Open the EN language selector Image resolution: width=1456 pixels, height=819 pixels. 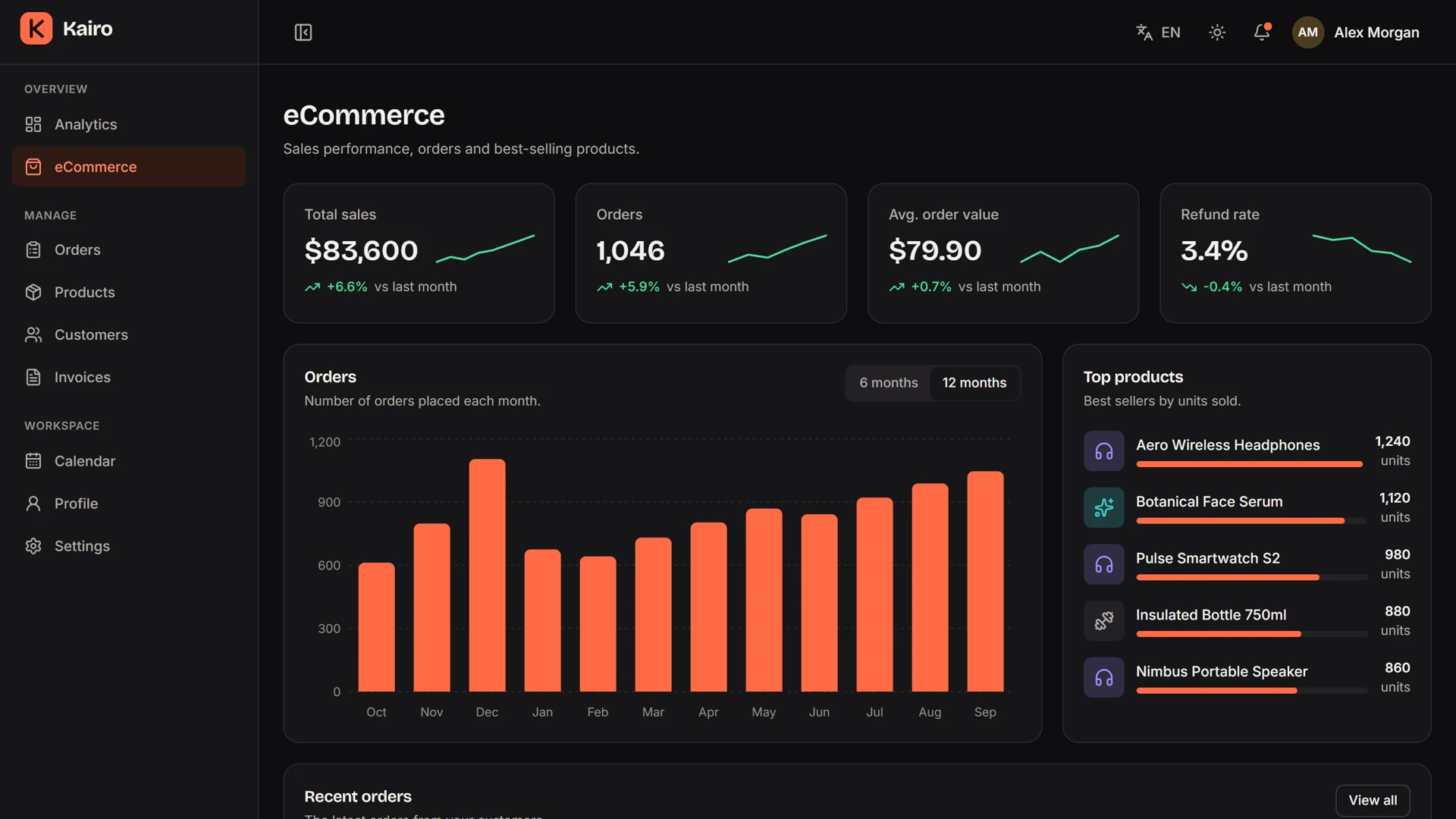[x=1158, y=33]
